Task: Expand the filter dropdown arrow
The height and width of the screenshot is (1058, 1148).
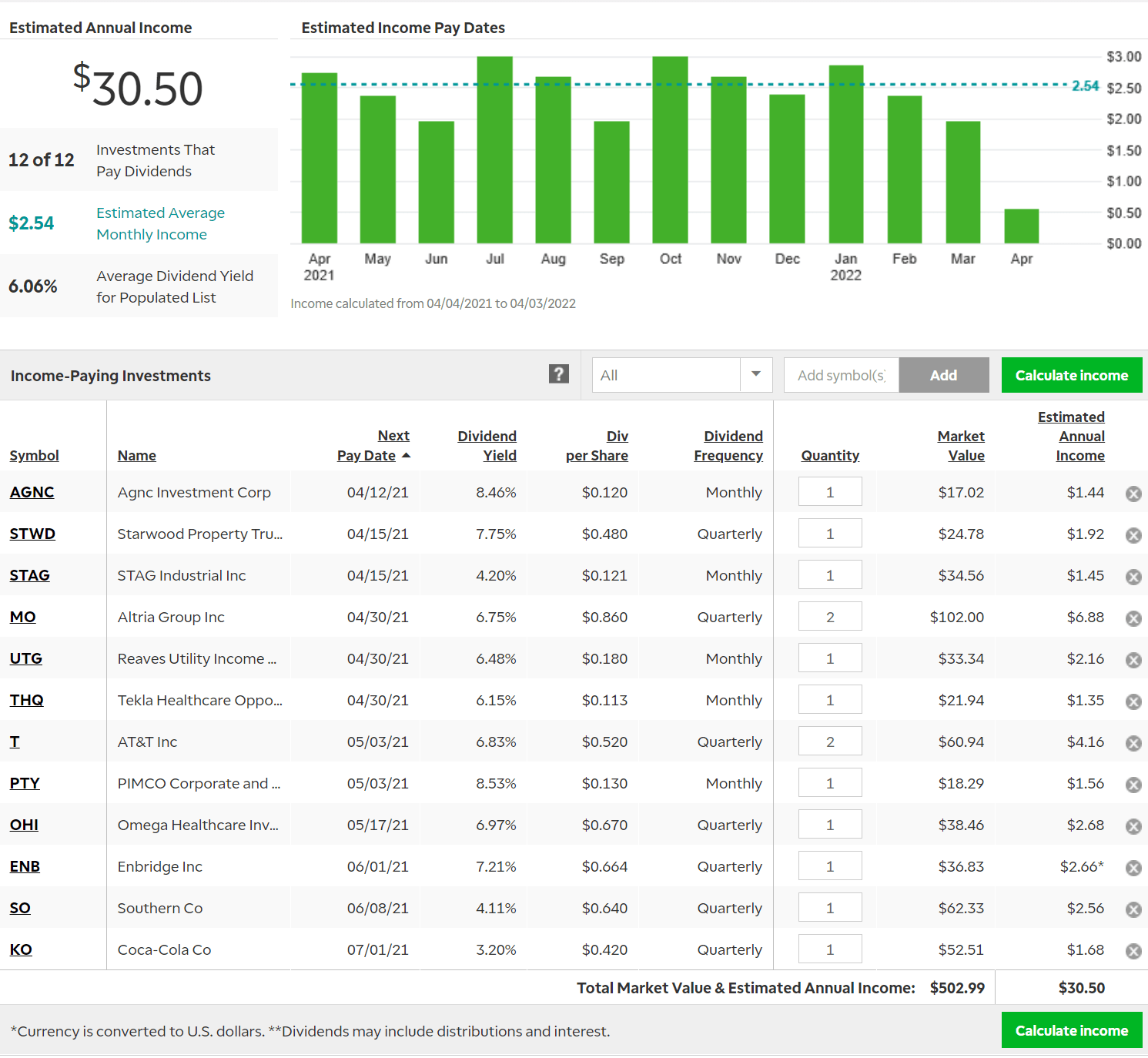Action: (x=756, y=375)
